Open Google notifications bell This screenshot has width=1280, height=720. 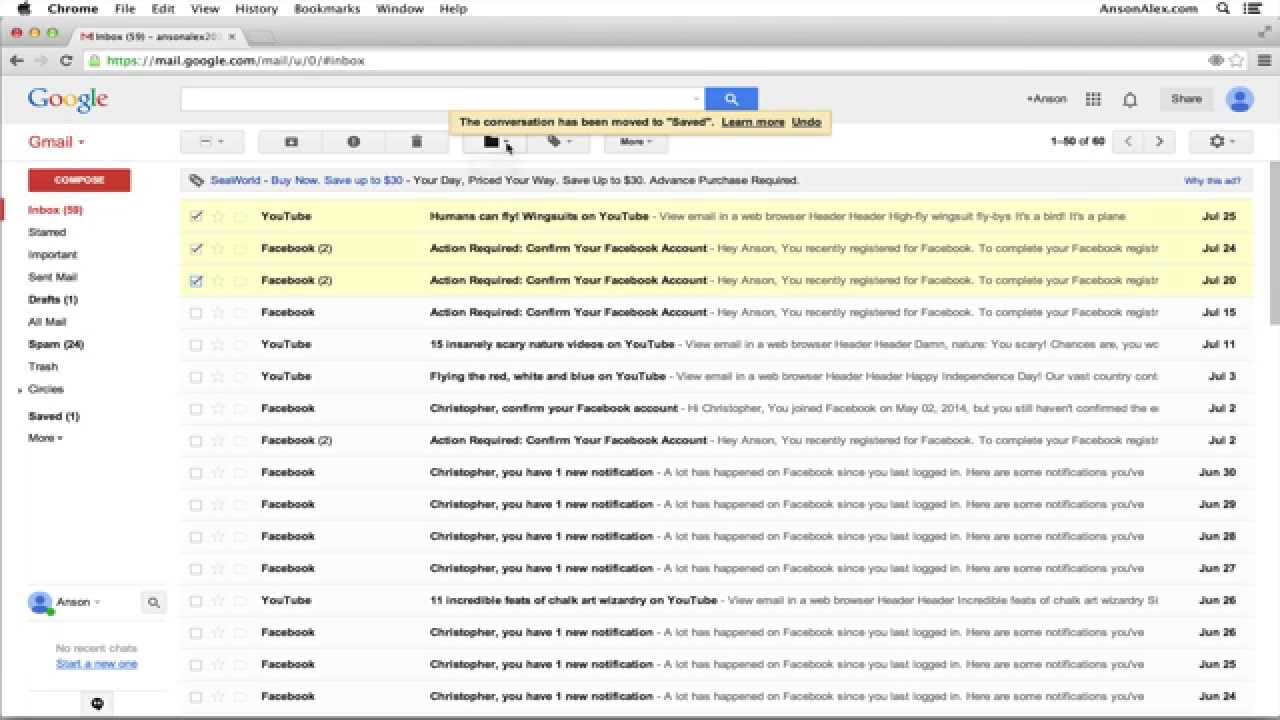[1130, 99]
